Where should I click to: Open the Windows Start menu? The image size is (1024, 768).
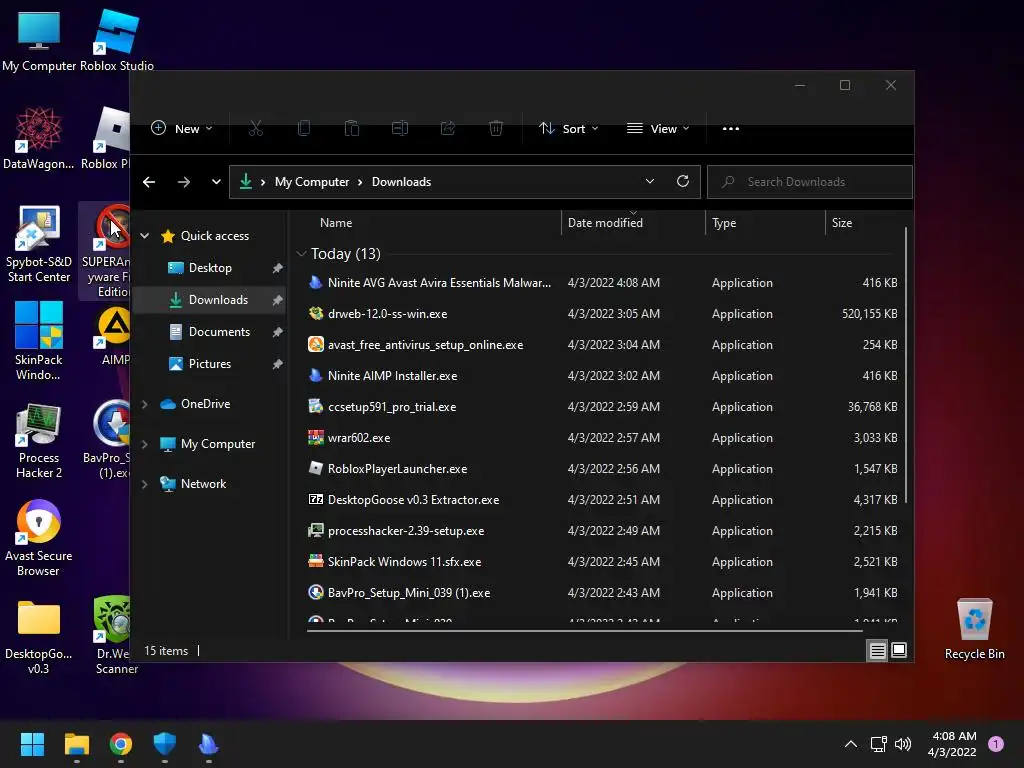(32, 744)
